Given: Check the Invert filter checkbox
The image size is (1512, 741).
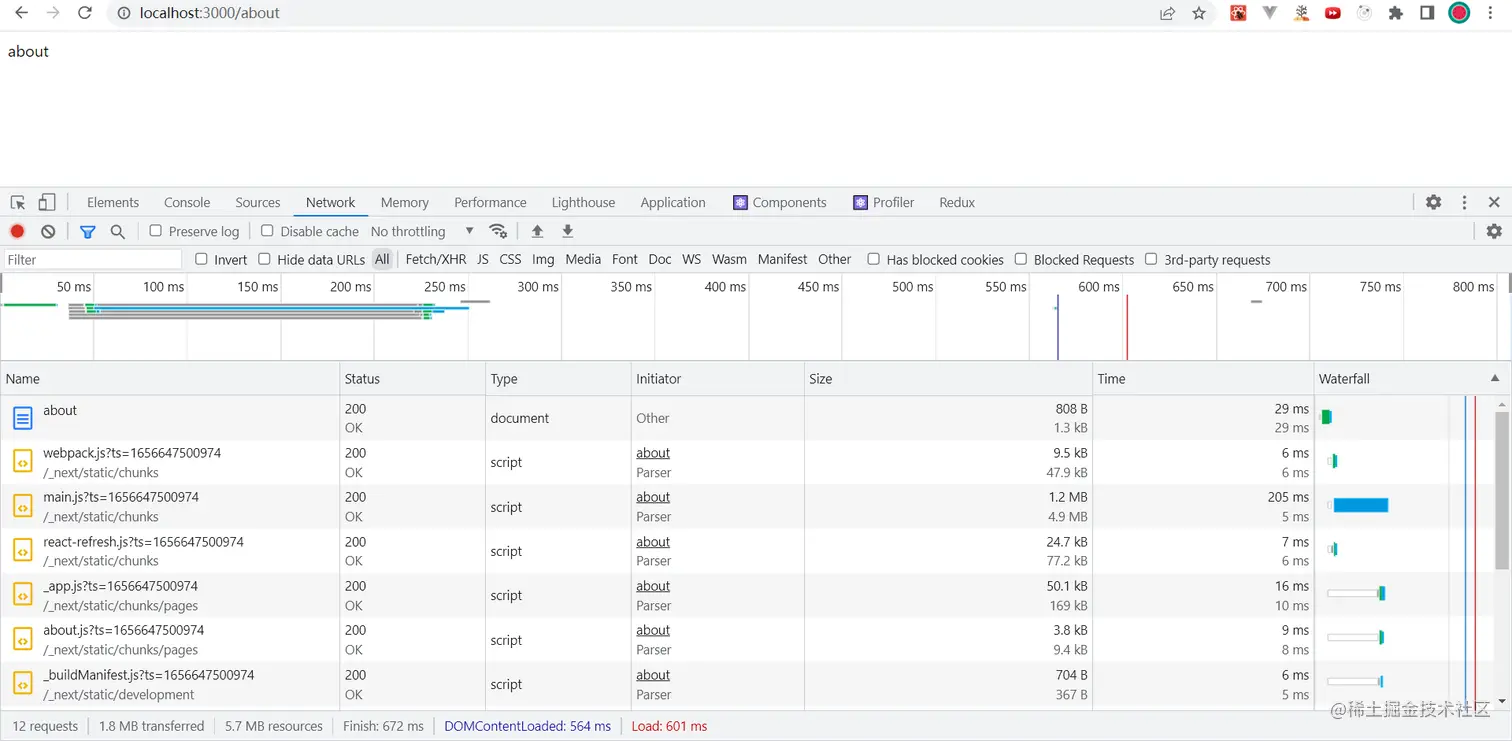Looking at the screenshot, I should 201,259.
